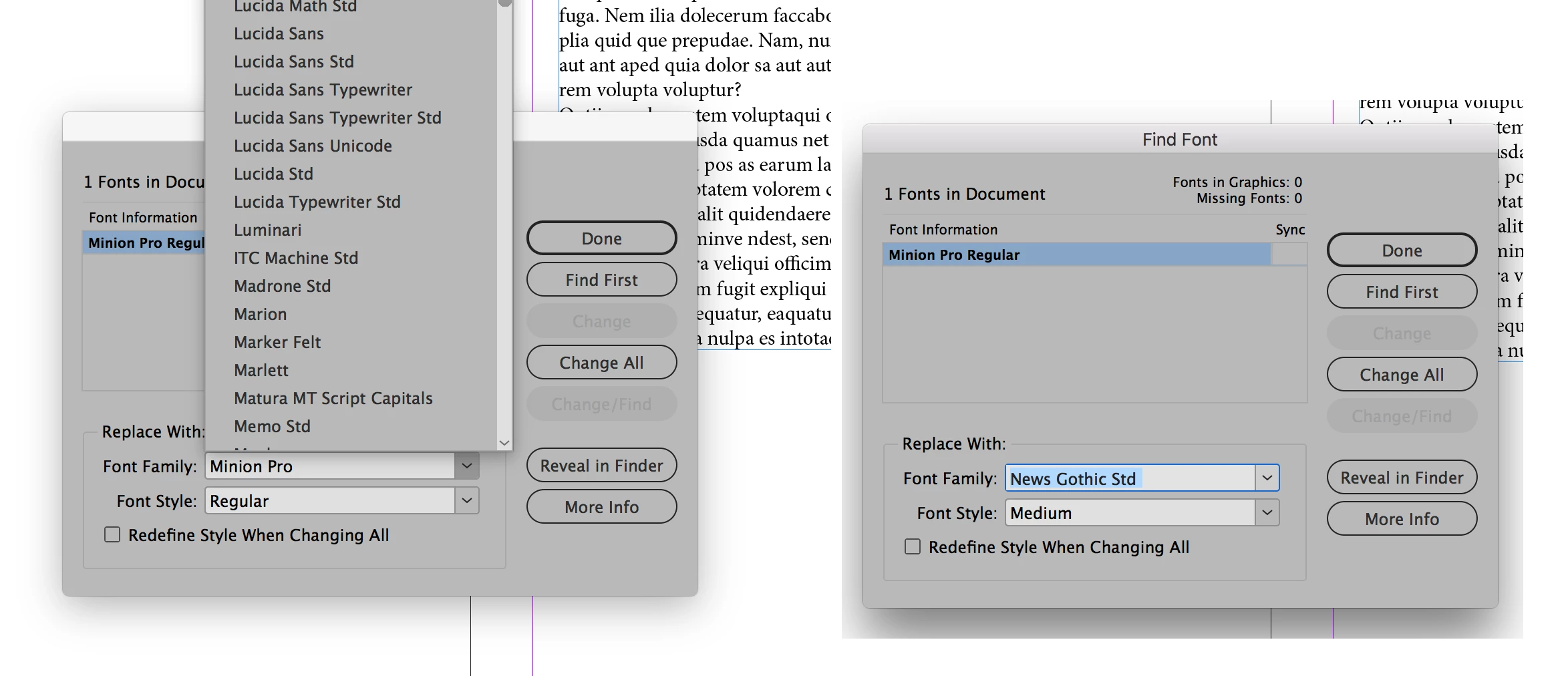Enable Redefine Style checkbox in Find Font dialog

click(913, 546)
